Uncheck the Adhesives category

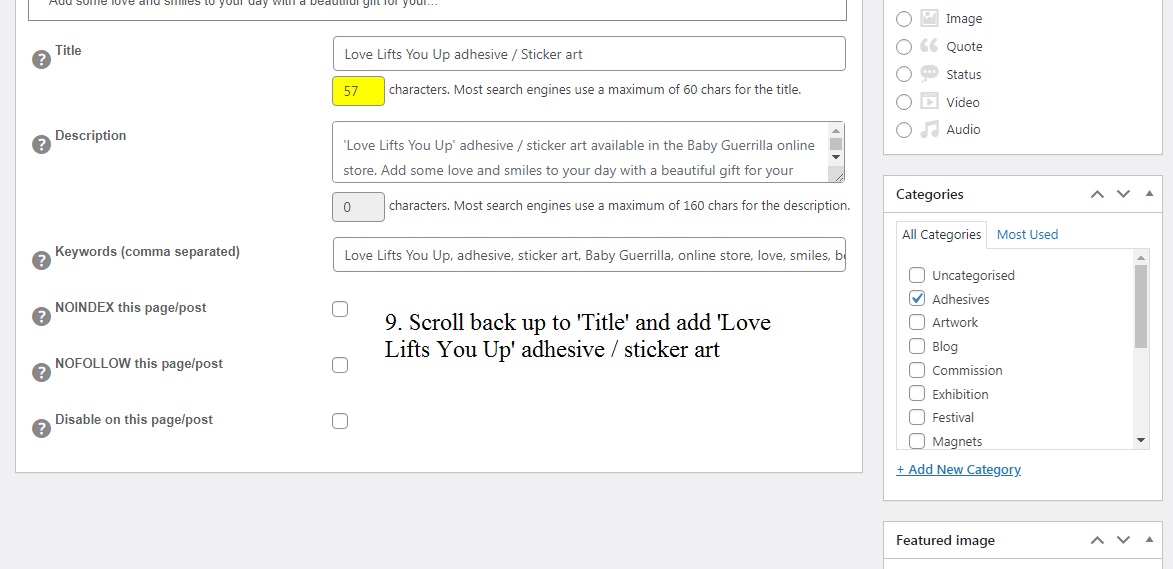pos(917,298)
